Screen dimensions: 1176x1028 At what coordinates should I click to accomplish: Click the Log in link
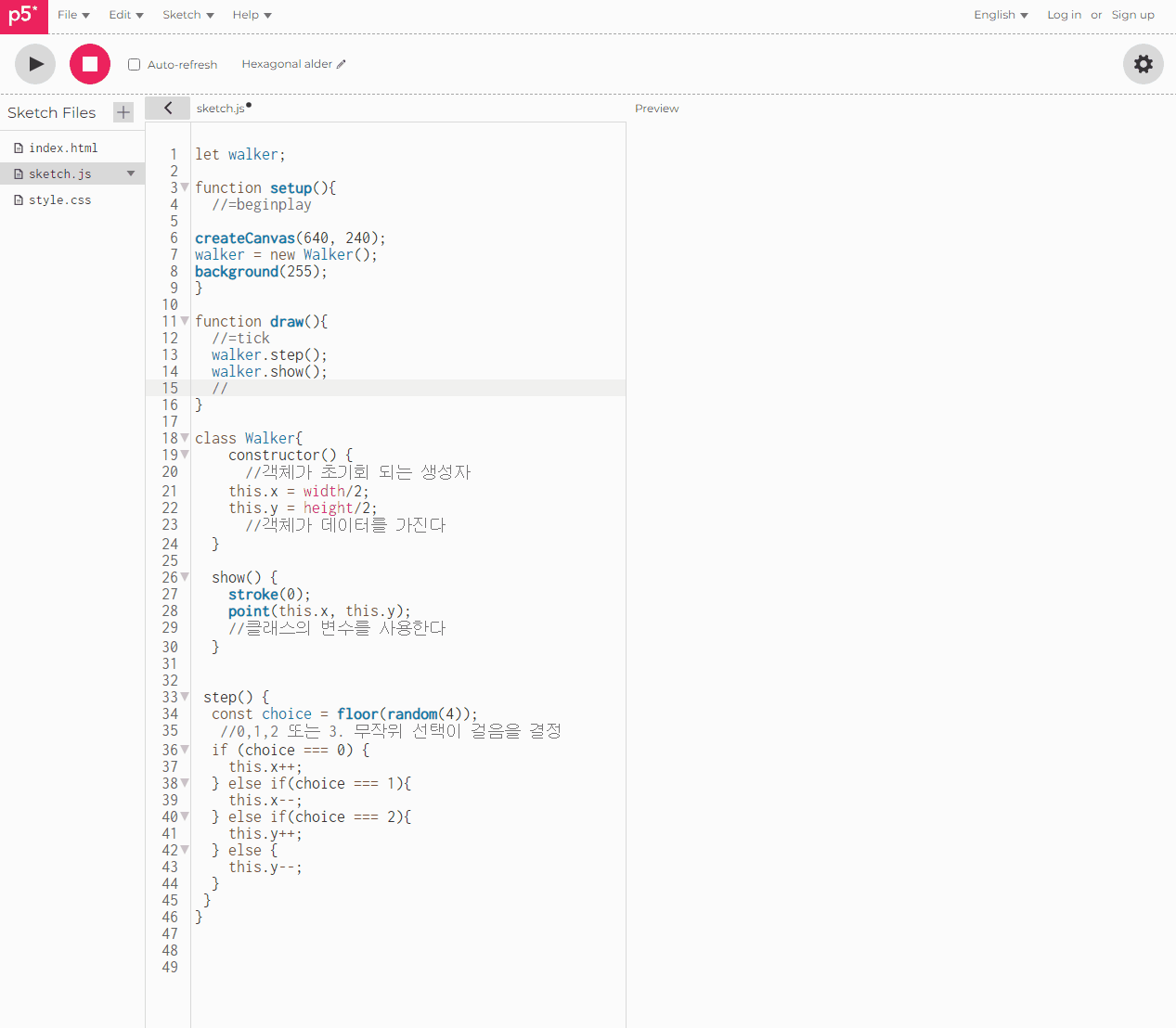click(1064, 15)
